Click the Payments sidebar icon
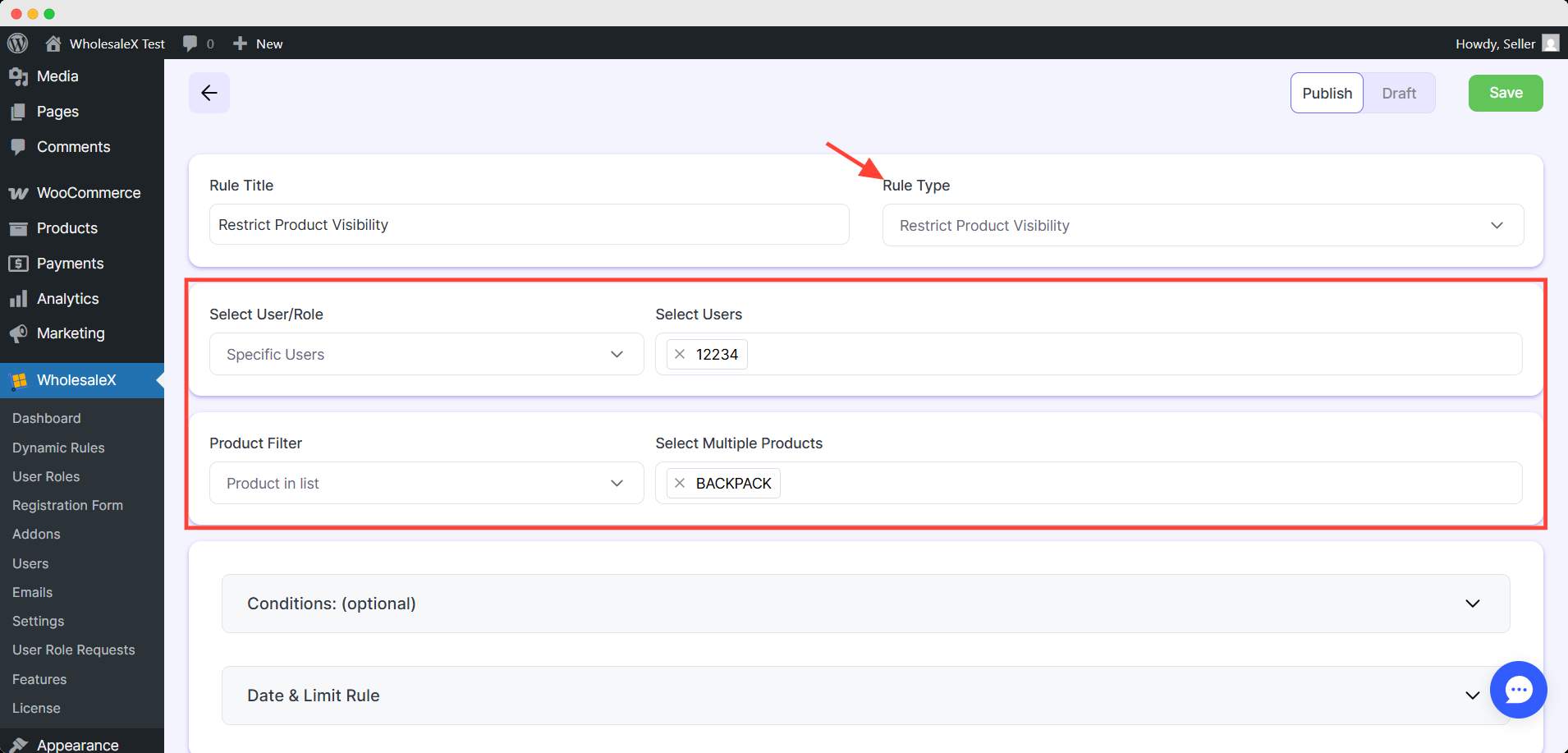1568x753 pixels. (x=18, y=264)
